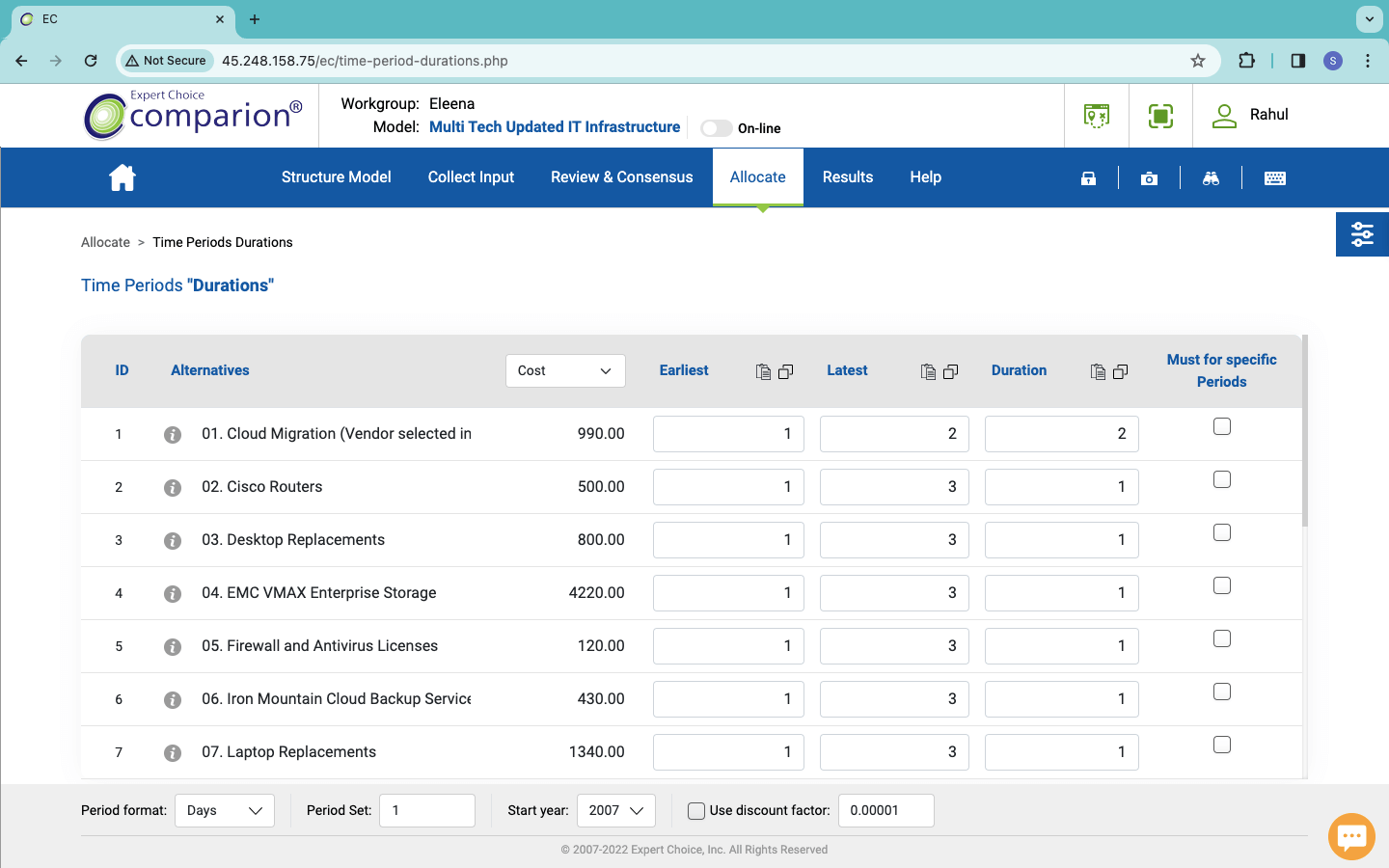Viewport: 1389px width, 868px height.
Task: Click the Period Set input field
Action: (427, 810)
